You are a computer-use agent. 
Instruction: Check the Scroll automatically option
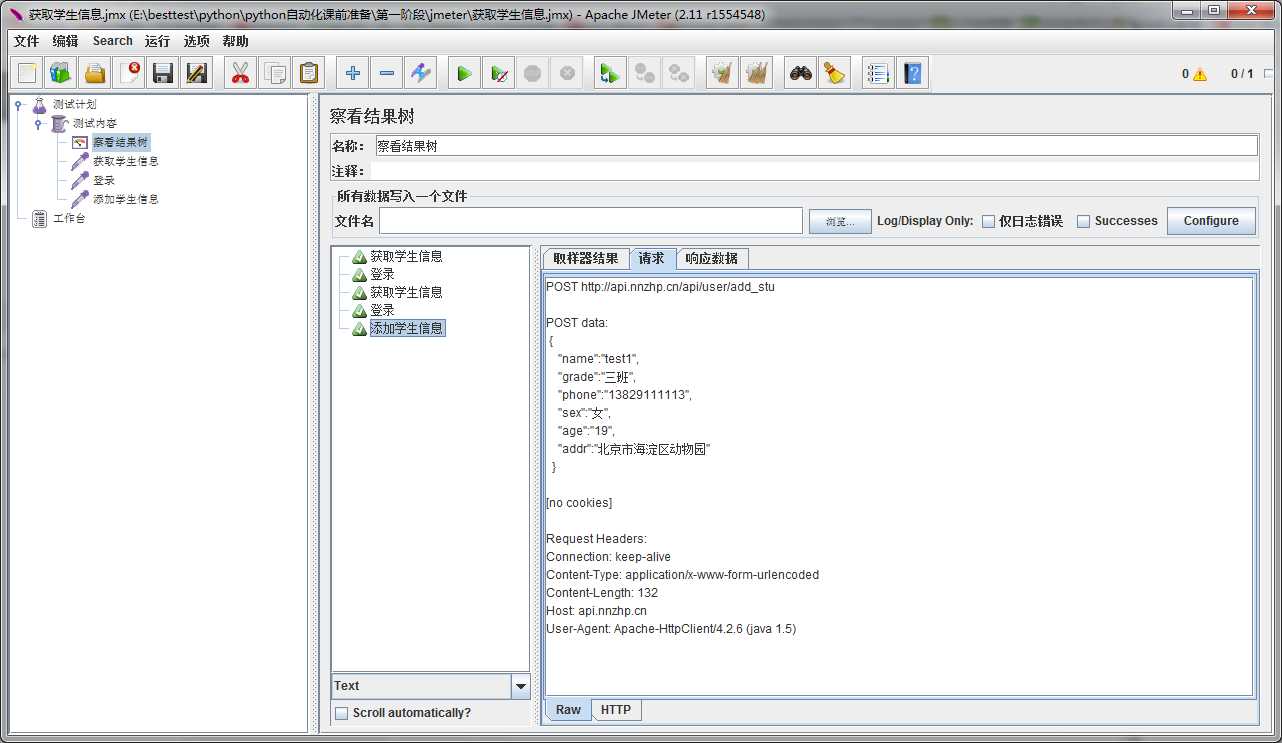(342, 713)
